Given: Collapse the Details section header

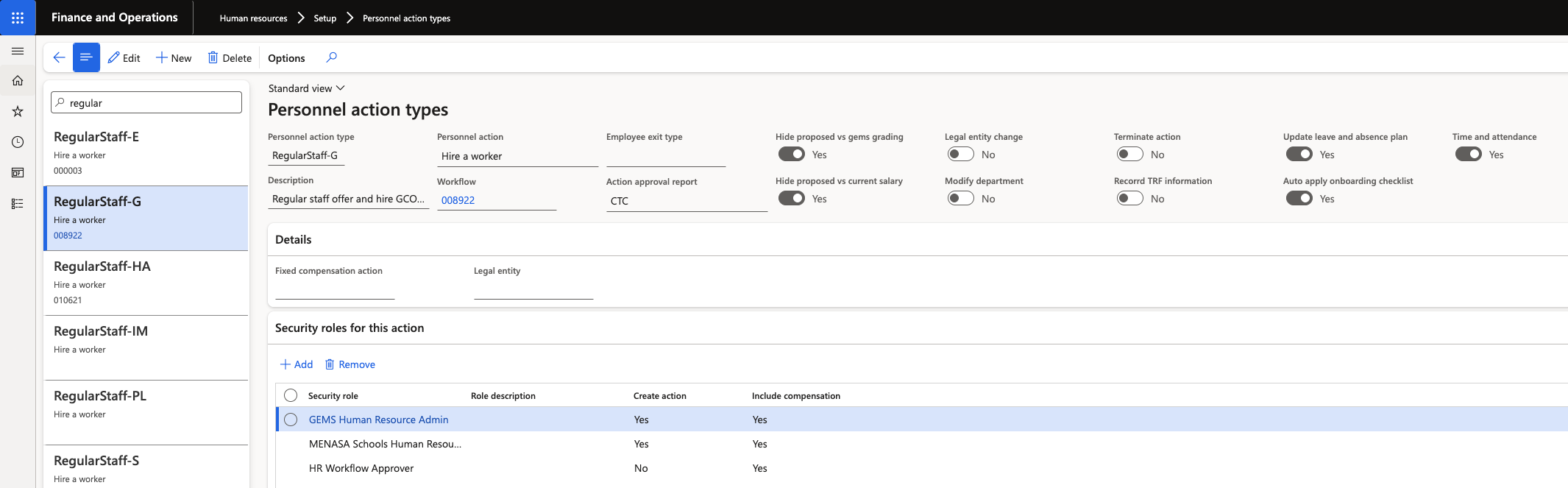Looking at the screenshot, I should 918,240.
